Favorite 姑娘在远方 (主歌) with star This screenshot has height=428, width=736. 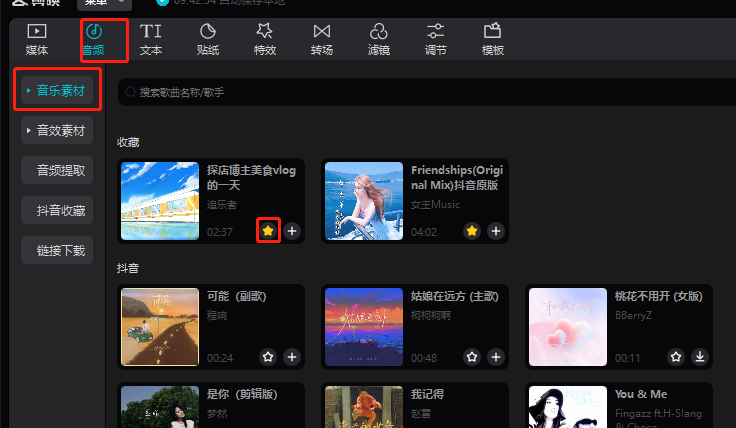472,357
